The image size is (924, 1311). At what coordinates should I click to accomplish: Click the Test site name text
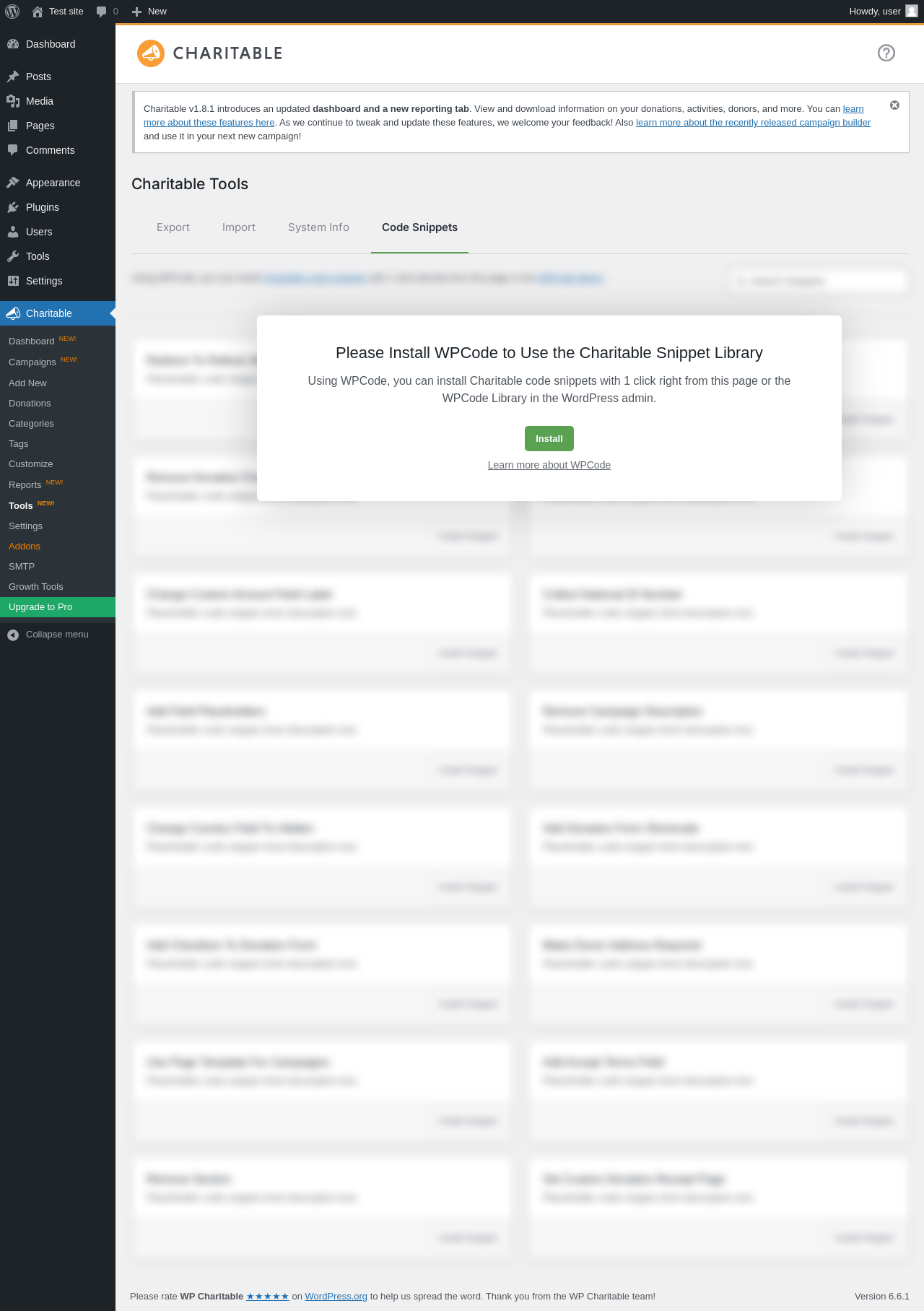tap(66, 12)
